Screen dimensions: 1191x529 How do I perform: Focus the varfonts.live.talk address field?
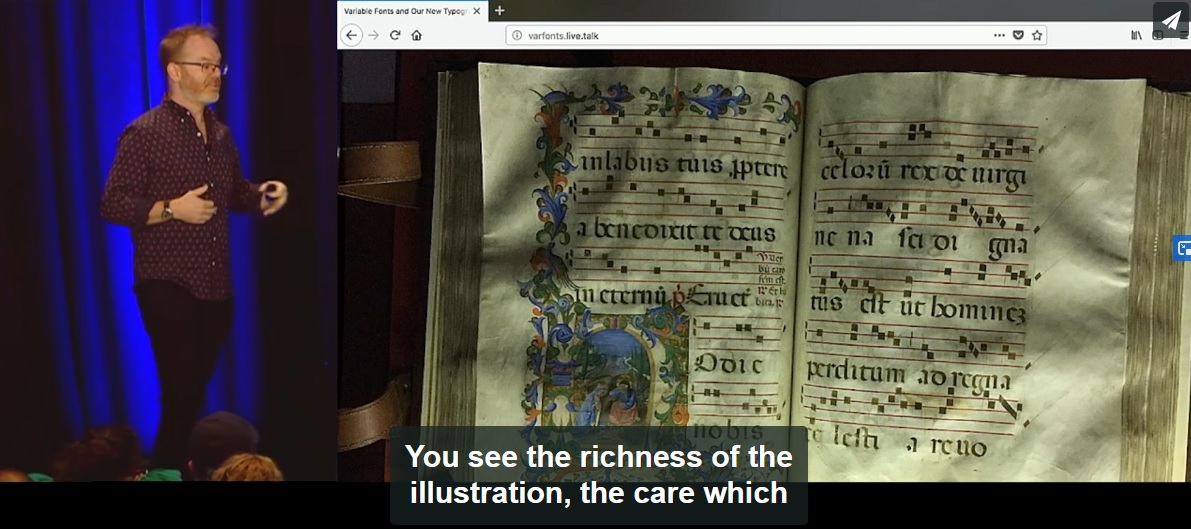pyautogui.click(x=776, y=35)
